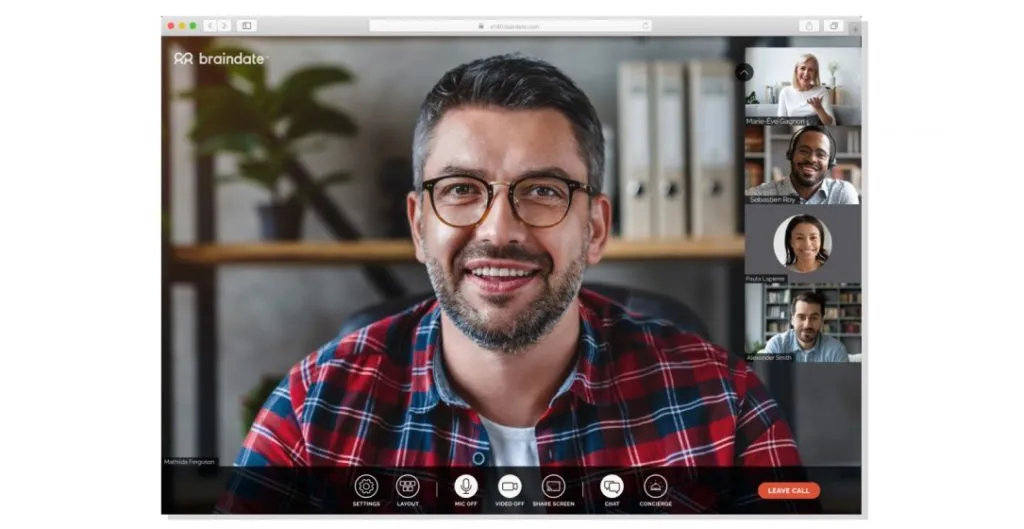Viewport: 1024px width, 529px height.
Task: Click the Leave Call button
Action: click(788, 490)
